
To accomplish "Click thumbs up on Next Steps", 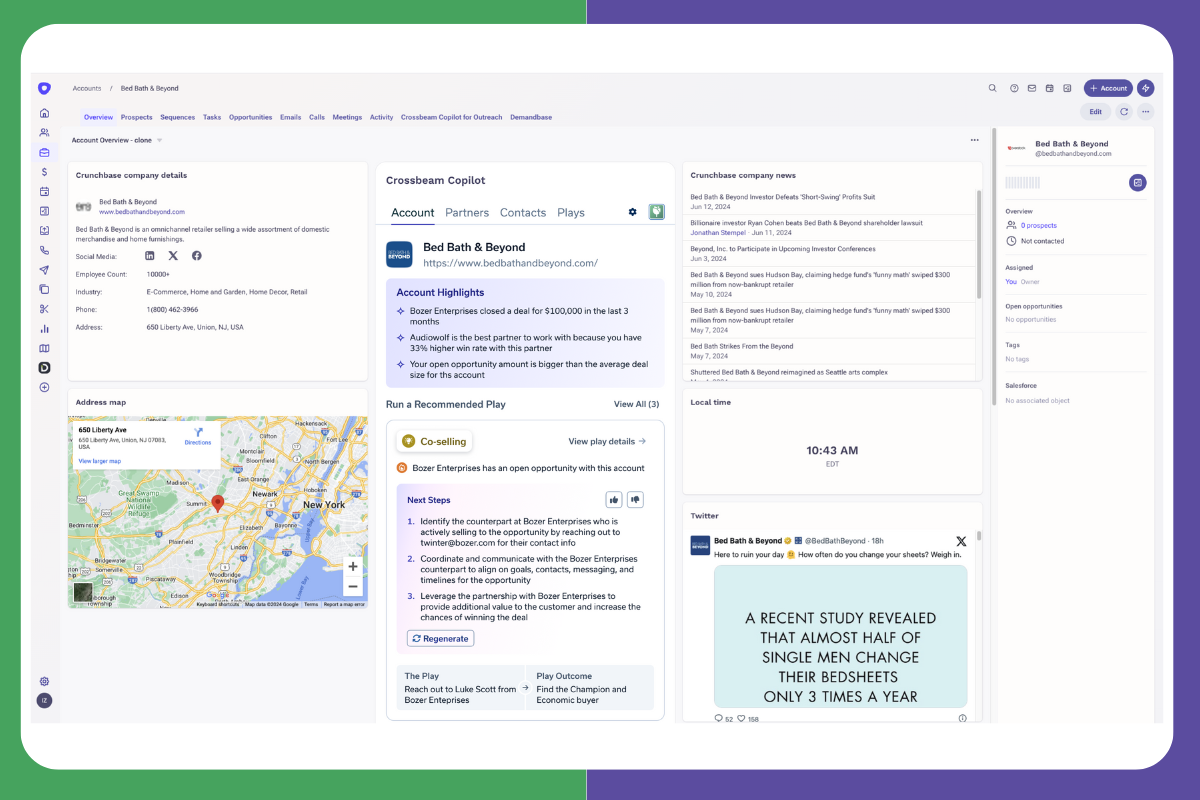I will click(x=613, y=499).
